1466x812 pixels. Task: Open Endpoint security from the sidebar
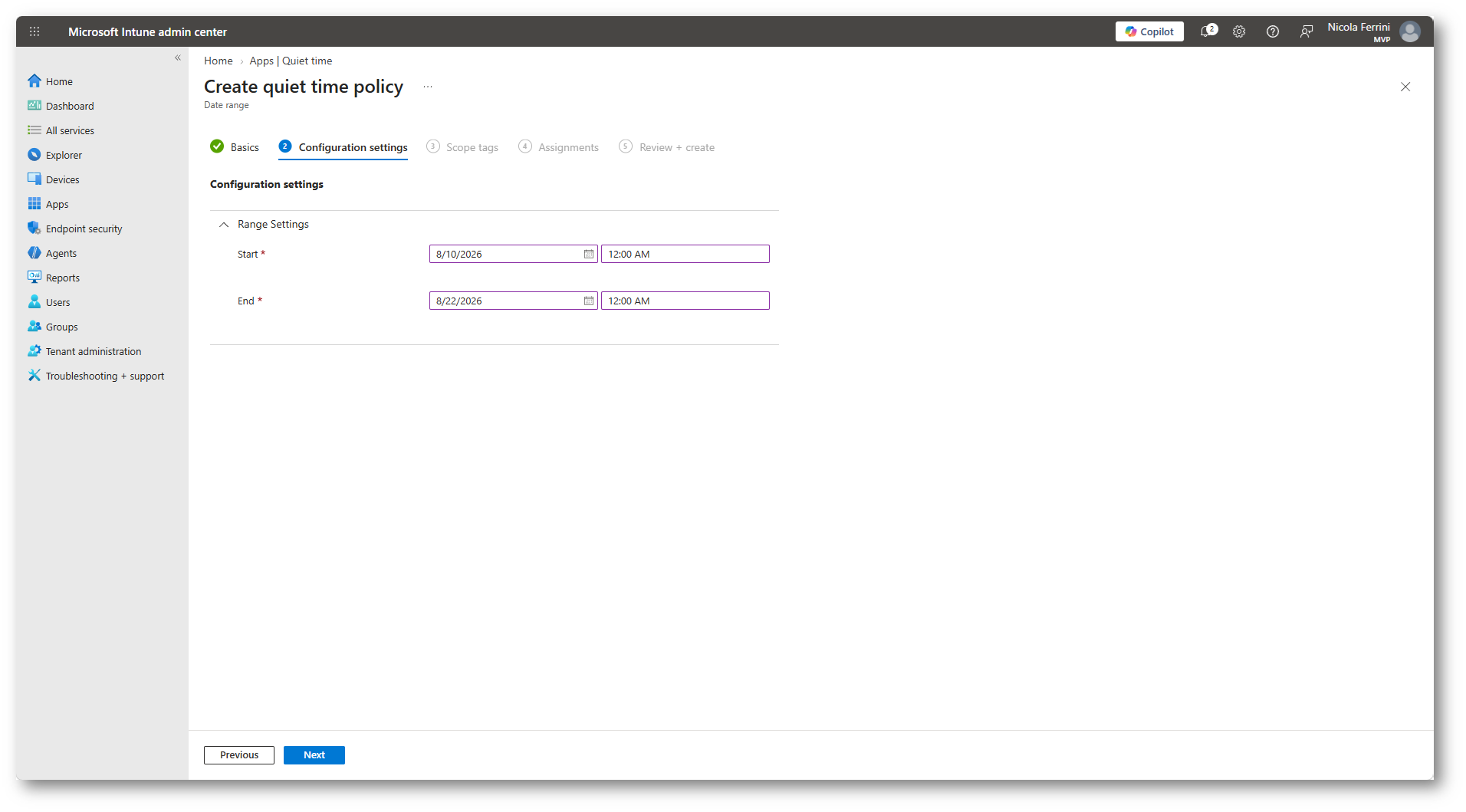pyautogui.click(x=84, y=228)
